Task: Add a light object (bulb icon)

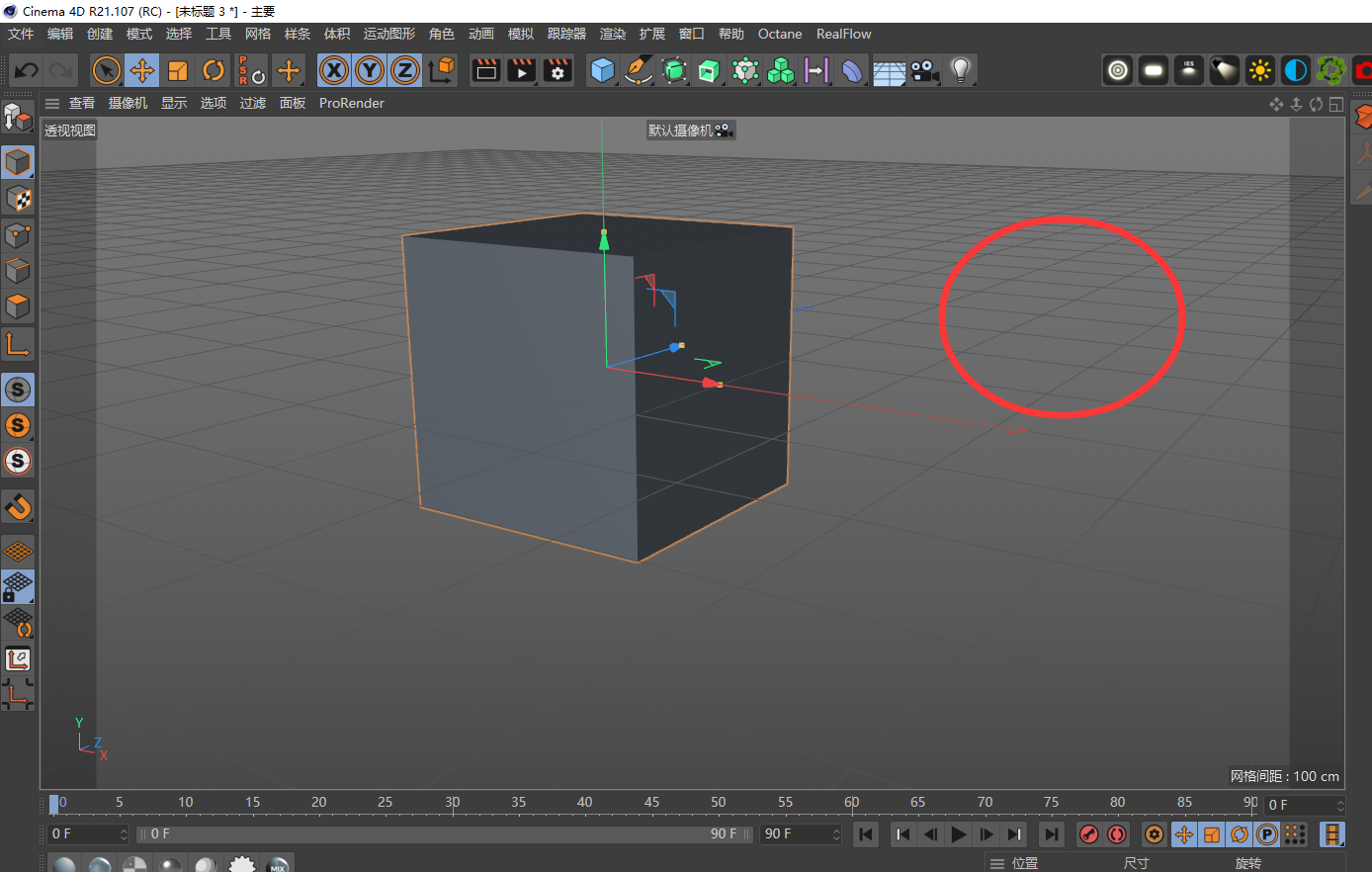Action: [x=960, y=70]
